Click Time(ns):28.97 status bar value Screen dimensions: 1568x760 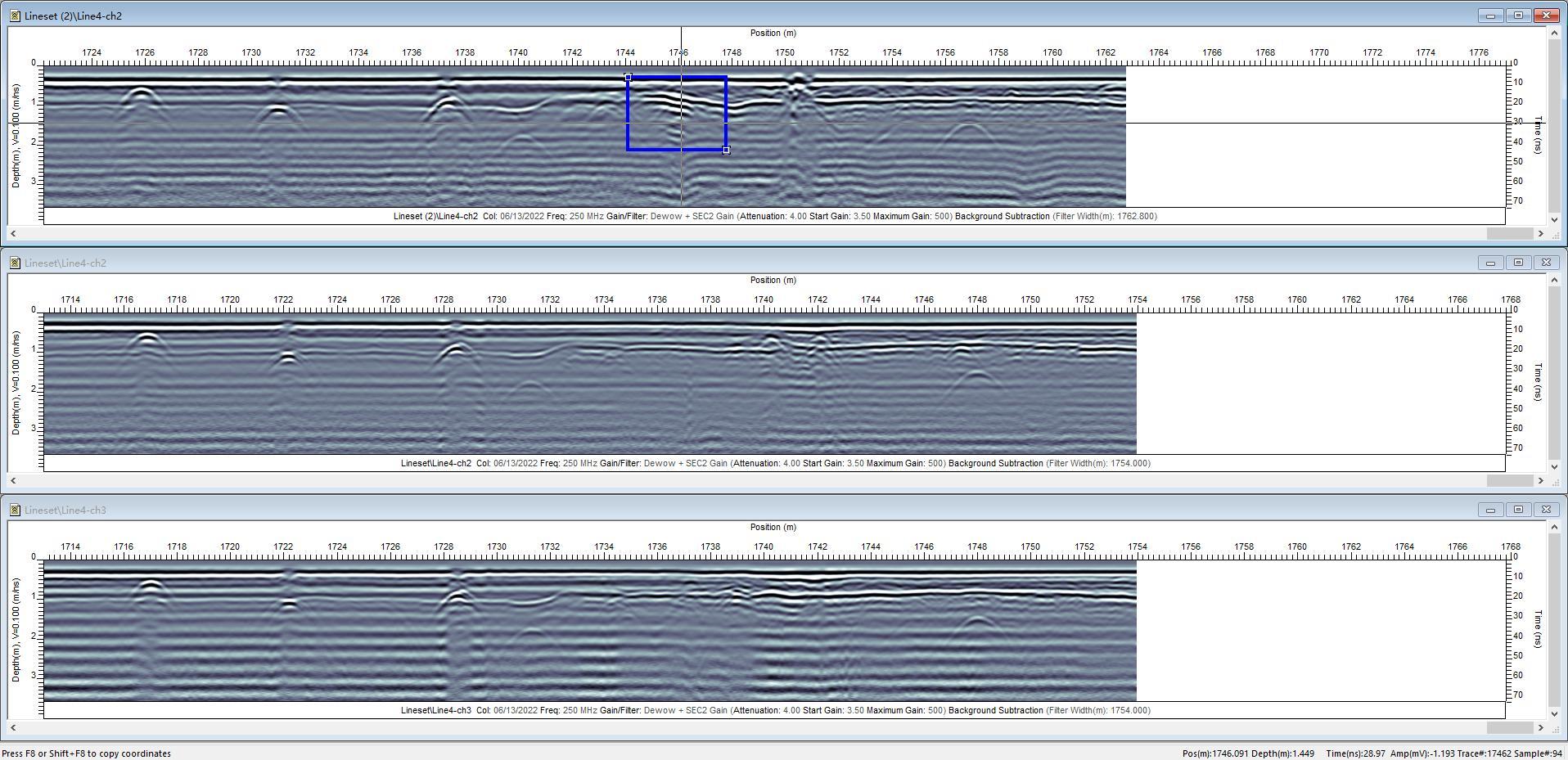(1356, 753)
